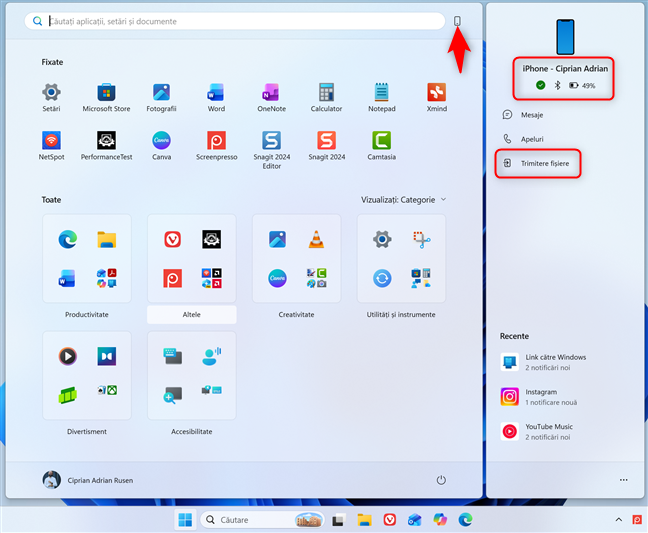Open Task View from the taskbar
The width and height of the screenshot is (648, 533).
[339, 520]
